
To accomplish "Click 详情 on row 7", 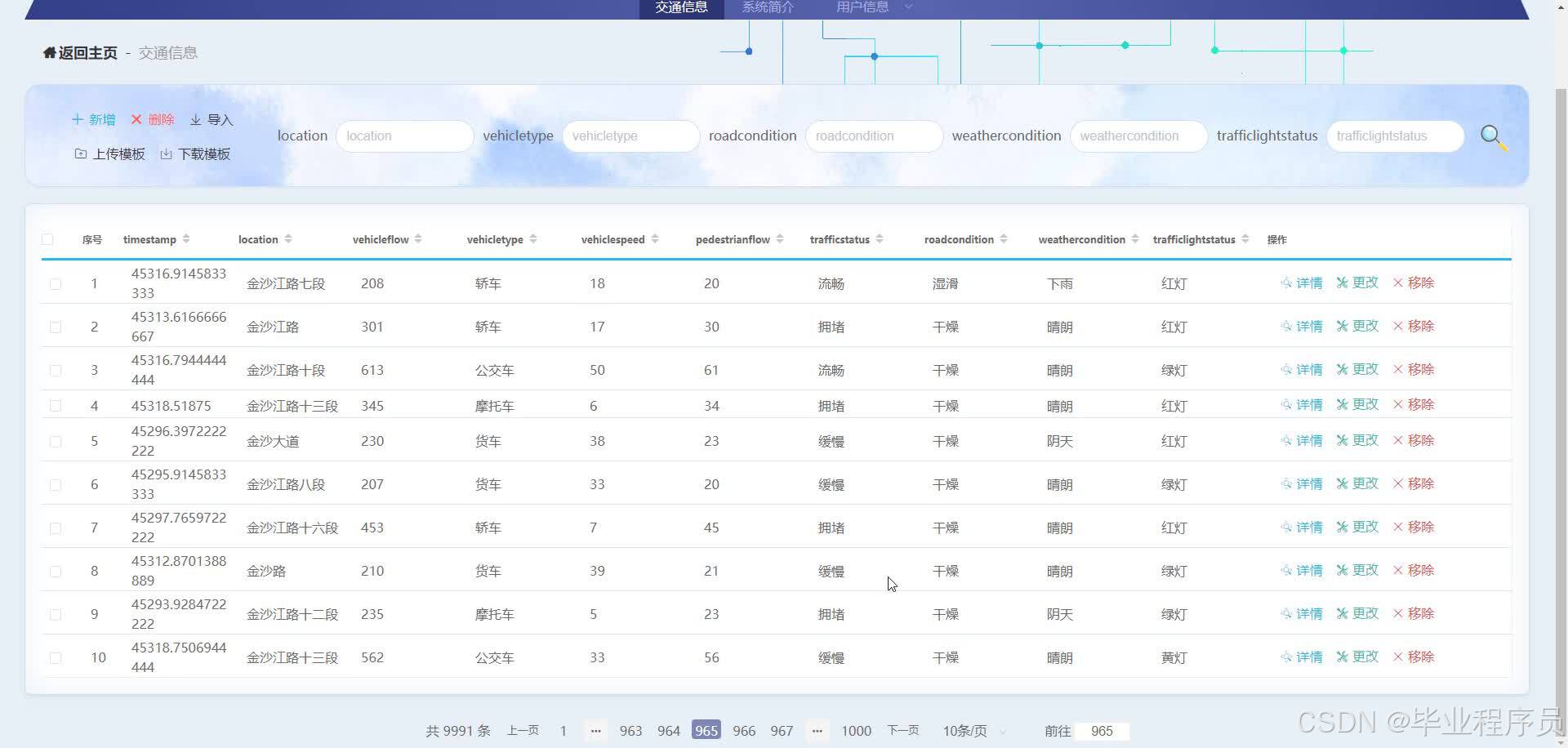I will [1302, 527].
